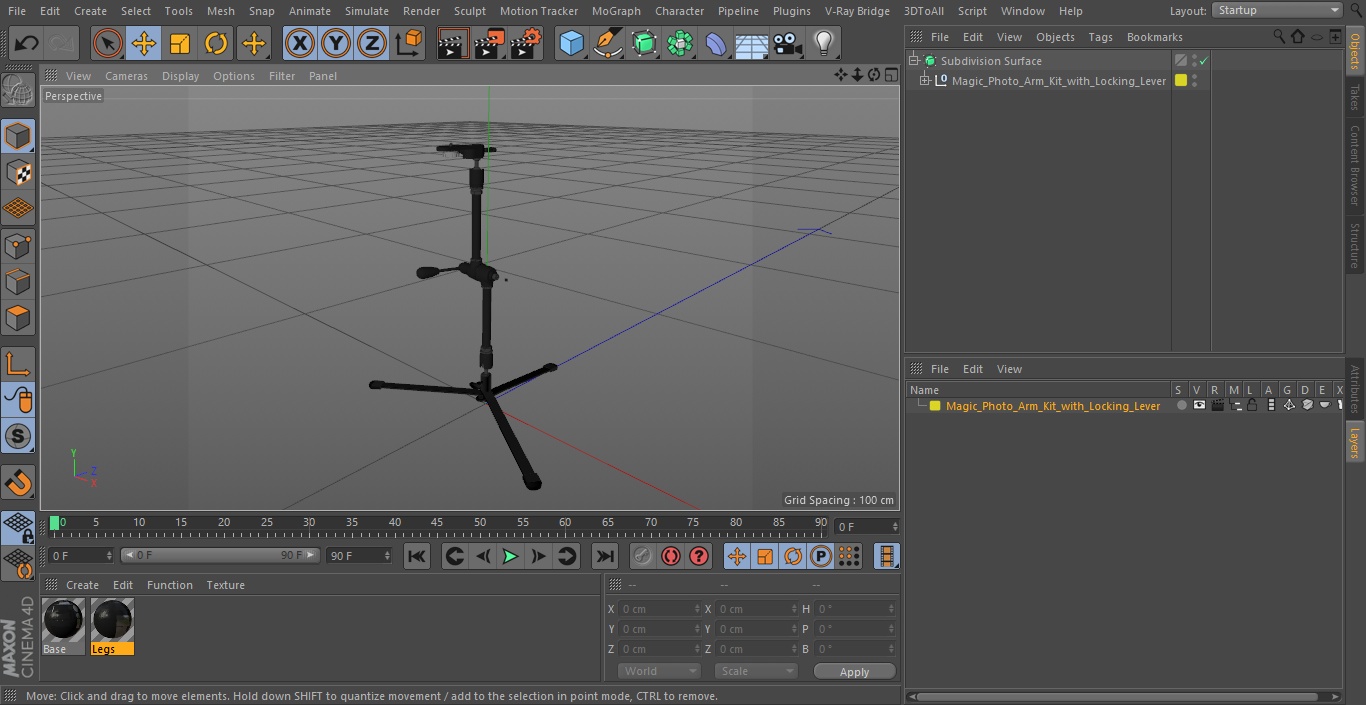Viewport: 1366px width, 705px height.
Task: Toggle layer Solo dot
Action: point(1181,405)
